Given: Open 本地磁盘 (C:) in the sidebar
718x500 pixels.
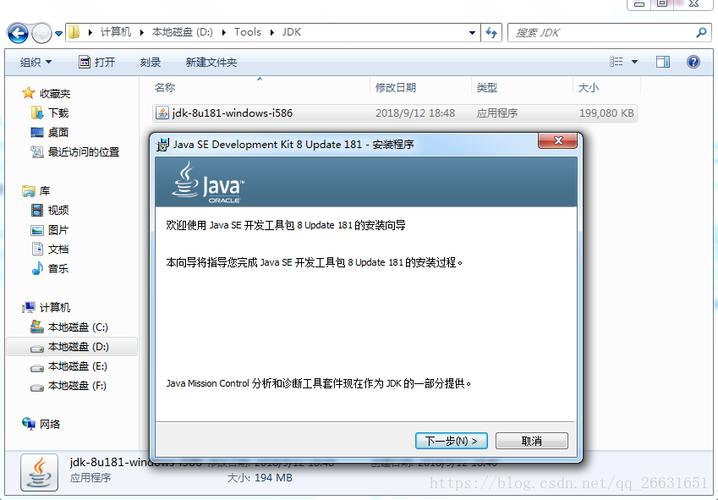Looking at the screenshot, I should coord(69,327).
